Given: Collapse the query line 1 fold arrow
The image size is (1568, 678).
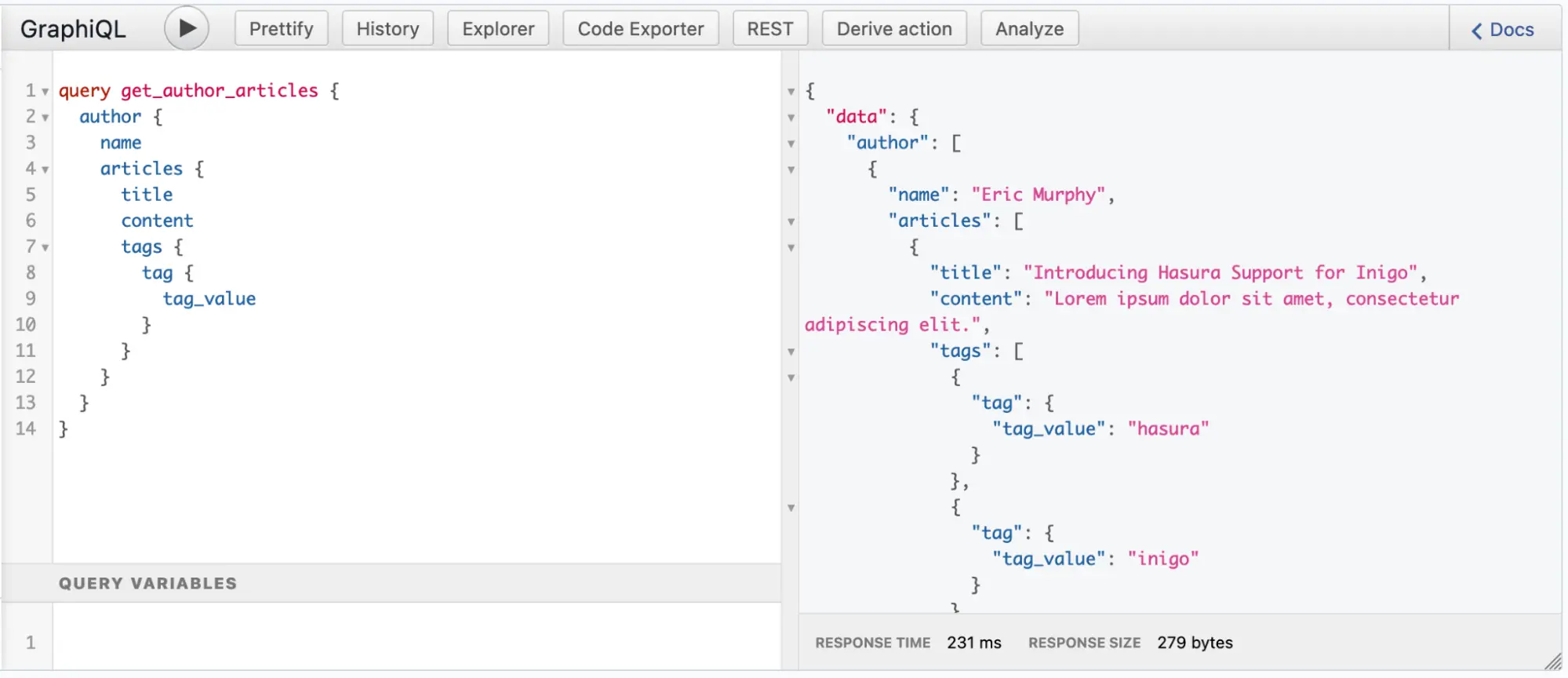Looking at the screenshot, I should (45, 92).
